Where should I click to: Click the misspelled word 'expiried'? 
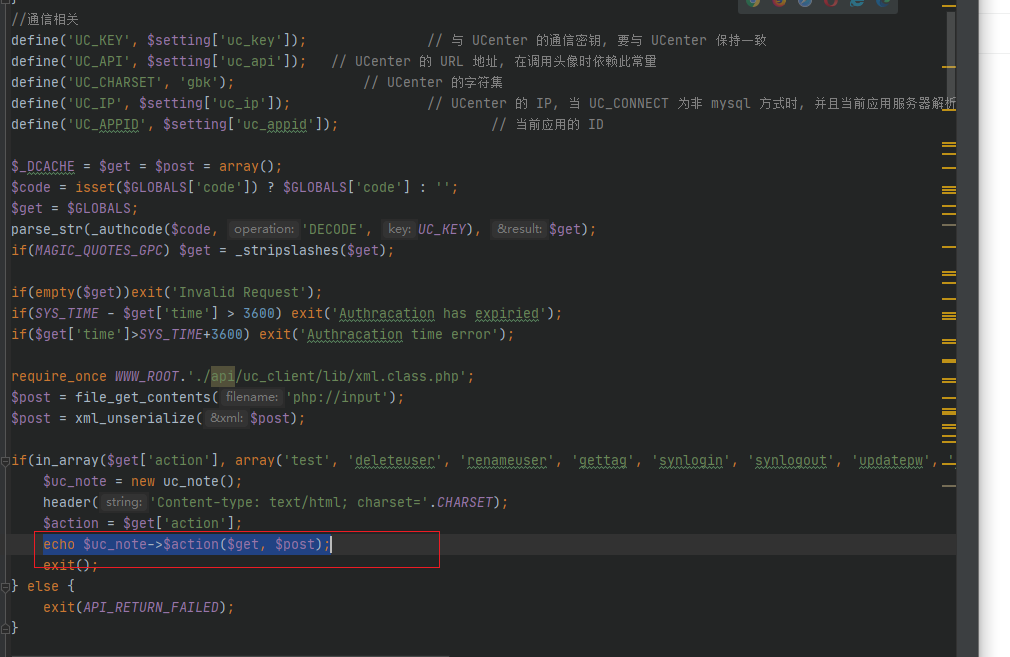[507, 313]
